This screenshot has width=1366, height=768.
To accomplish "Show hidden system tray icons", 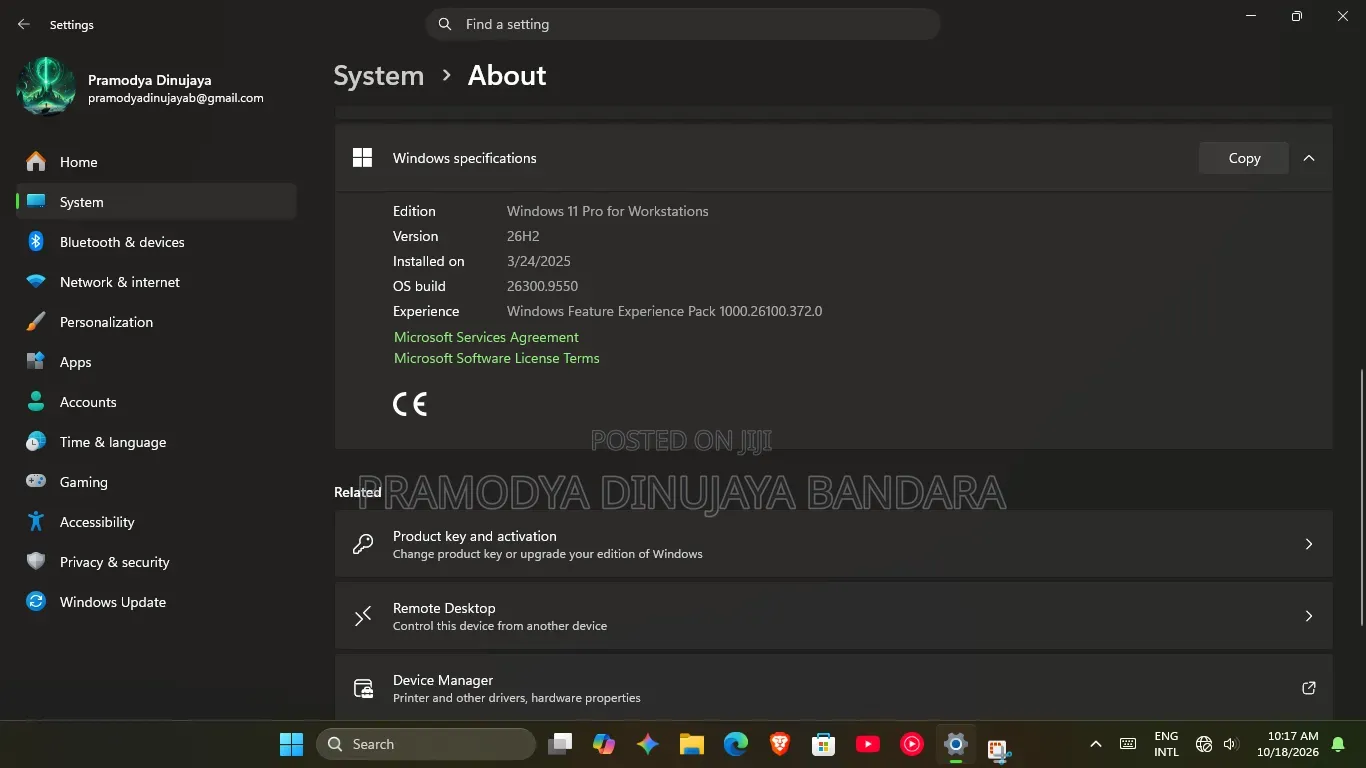I will pyautogui.click(x=1096, y=744).
